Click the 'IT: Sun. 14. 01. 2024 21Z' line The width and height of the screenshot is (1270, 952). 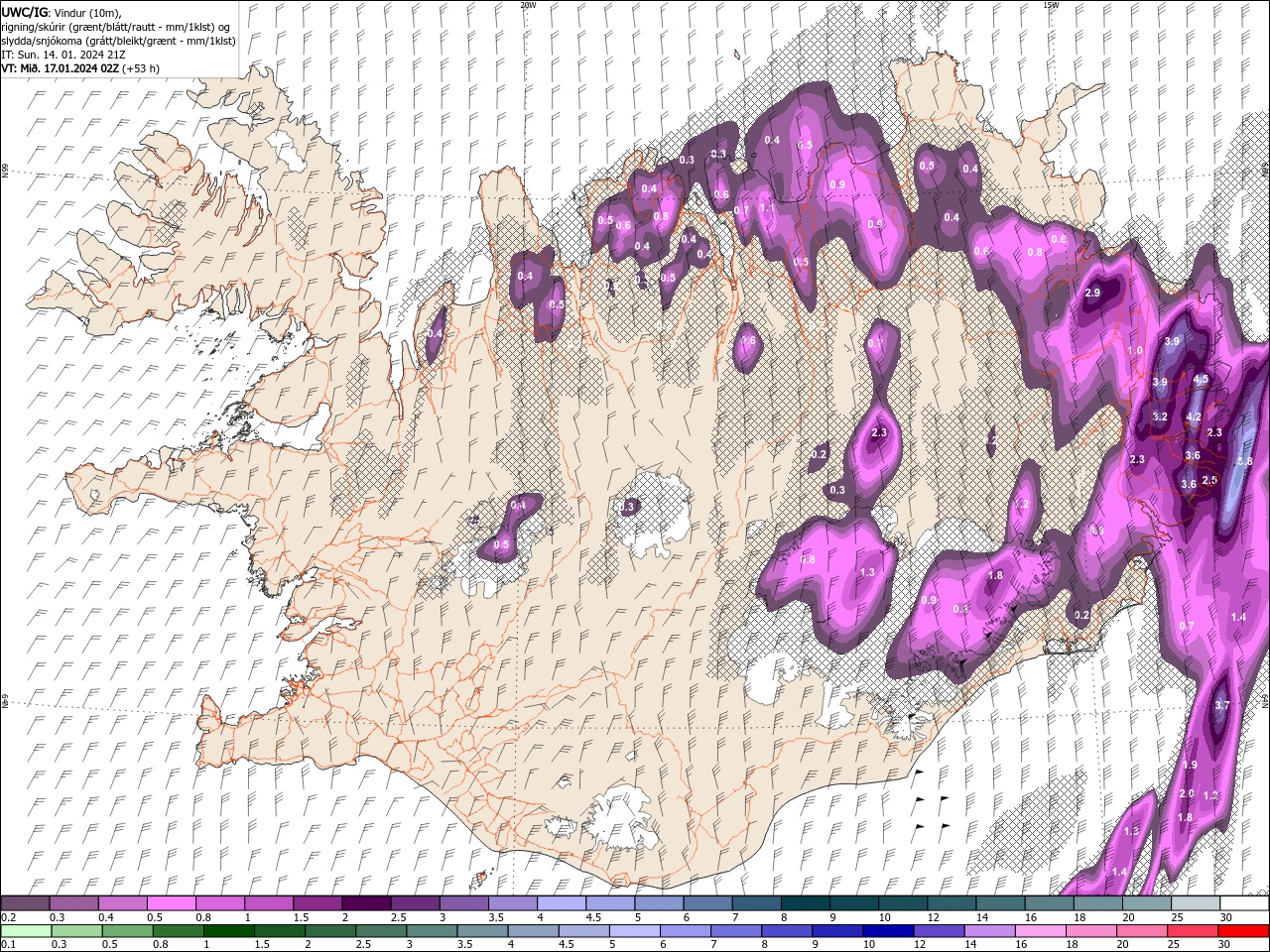63,55
